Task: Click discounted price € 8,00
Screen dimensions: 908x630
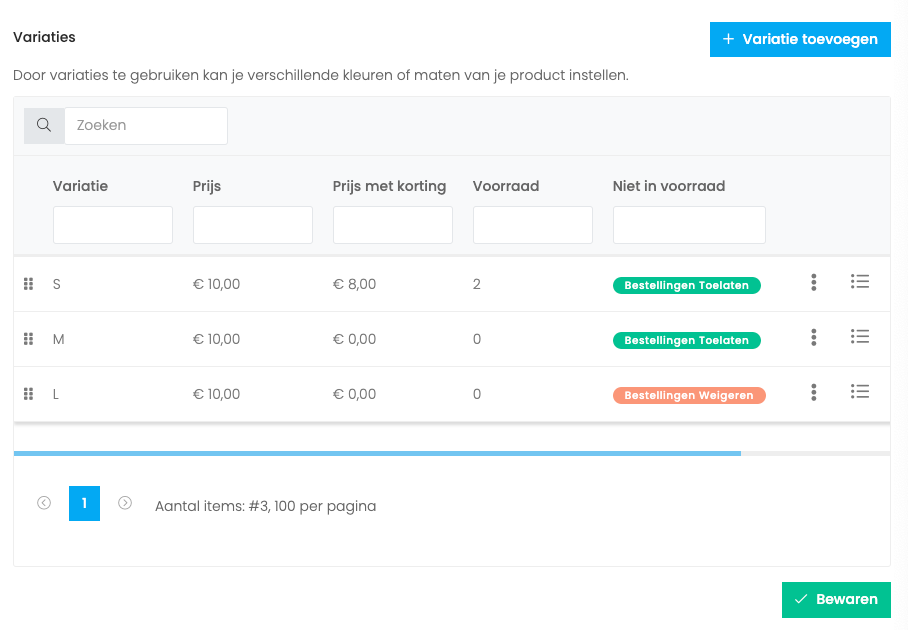Action: pos(354,284)
